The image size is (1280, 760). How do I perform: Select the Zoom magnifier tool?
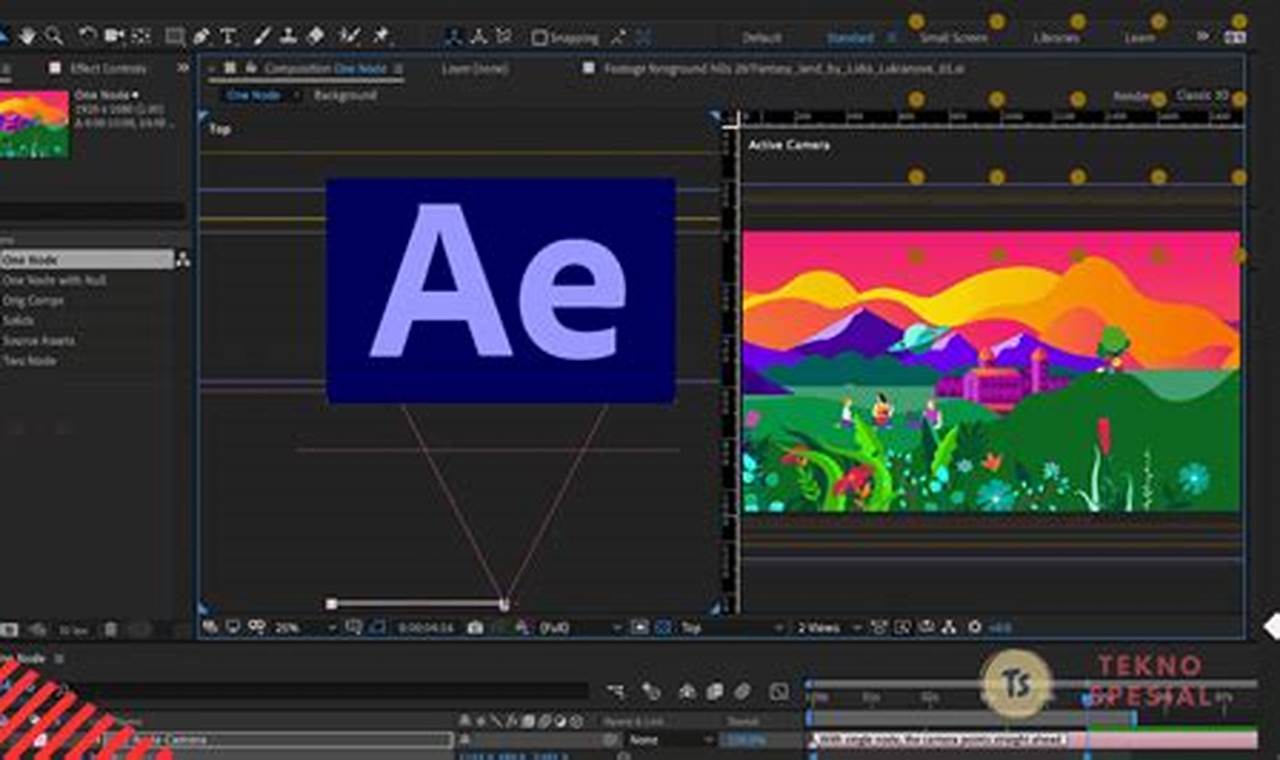point(54,36)
